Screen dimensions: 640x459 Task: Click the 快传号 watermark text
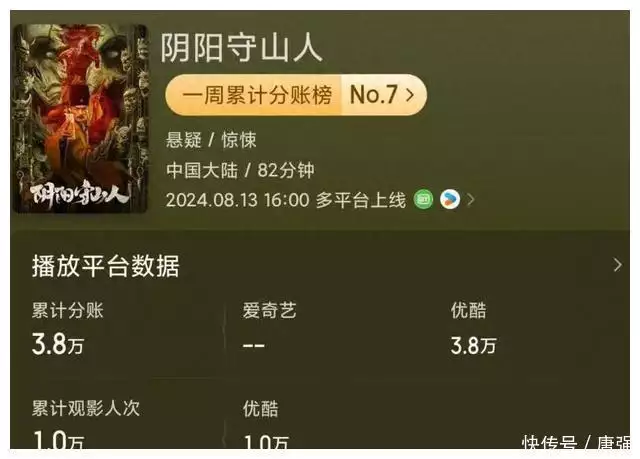(x=549, y=443)
